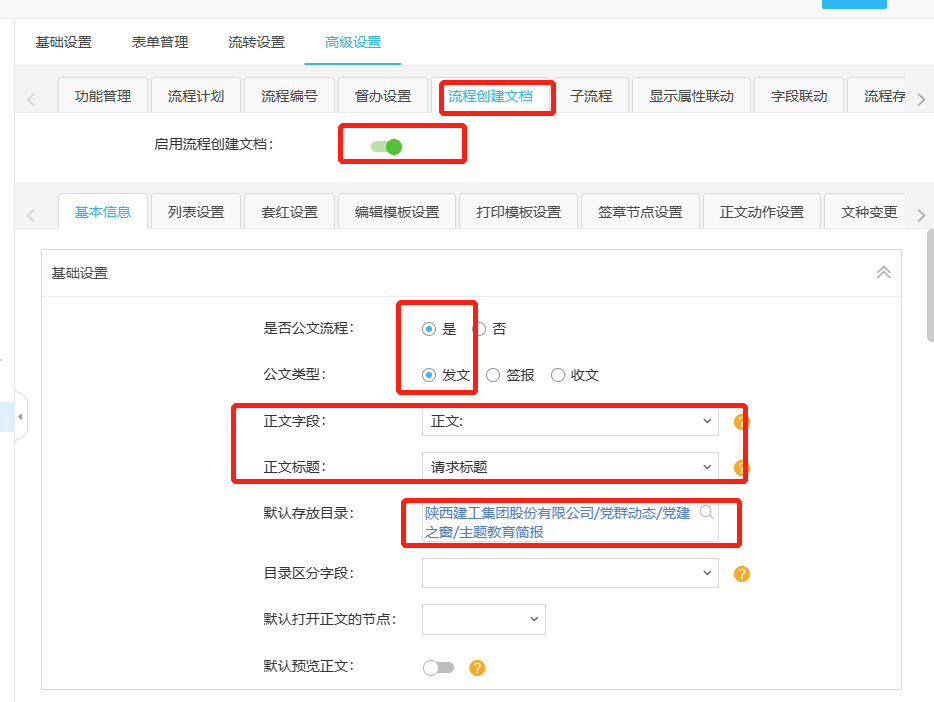
Task: Click help icon beside 默认预览正文 toggle
Action: click(477, 668)
